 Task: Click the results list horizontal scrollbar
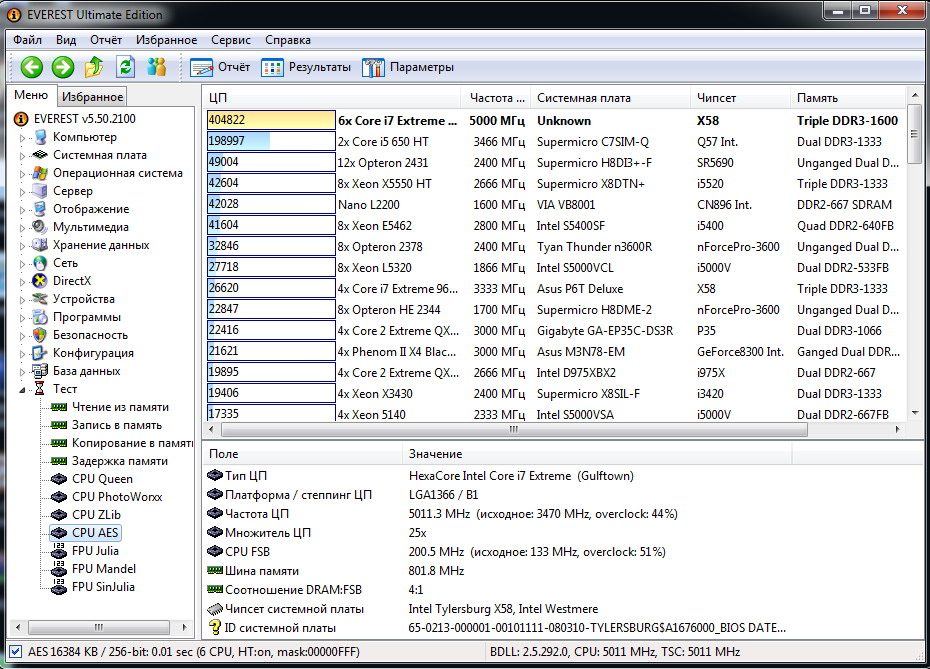[x=514, y=429]
